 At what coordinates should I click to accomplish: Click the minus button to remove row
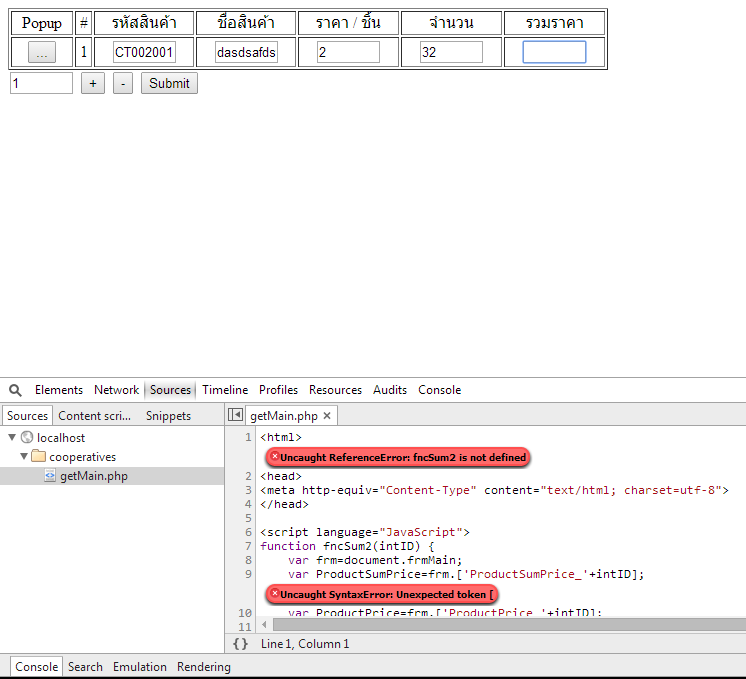pos(123,83)
